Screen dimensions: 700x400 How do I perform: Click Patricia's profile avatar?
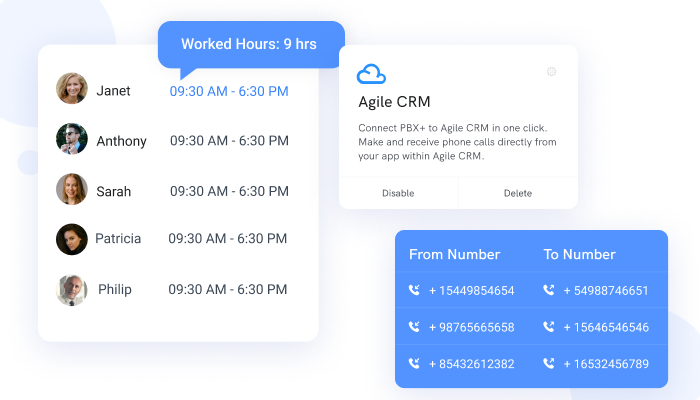click(x=72, y=239)
